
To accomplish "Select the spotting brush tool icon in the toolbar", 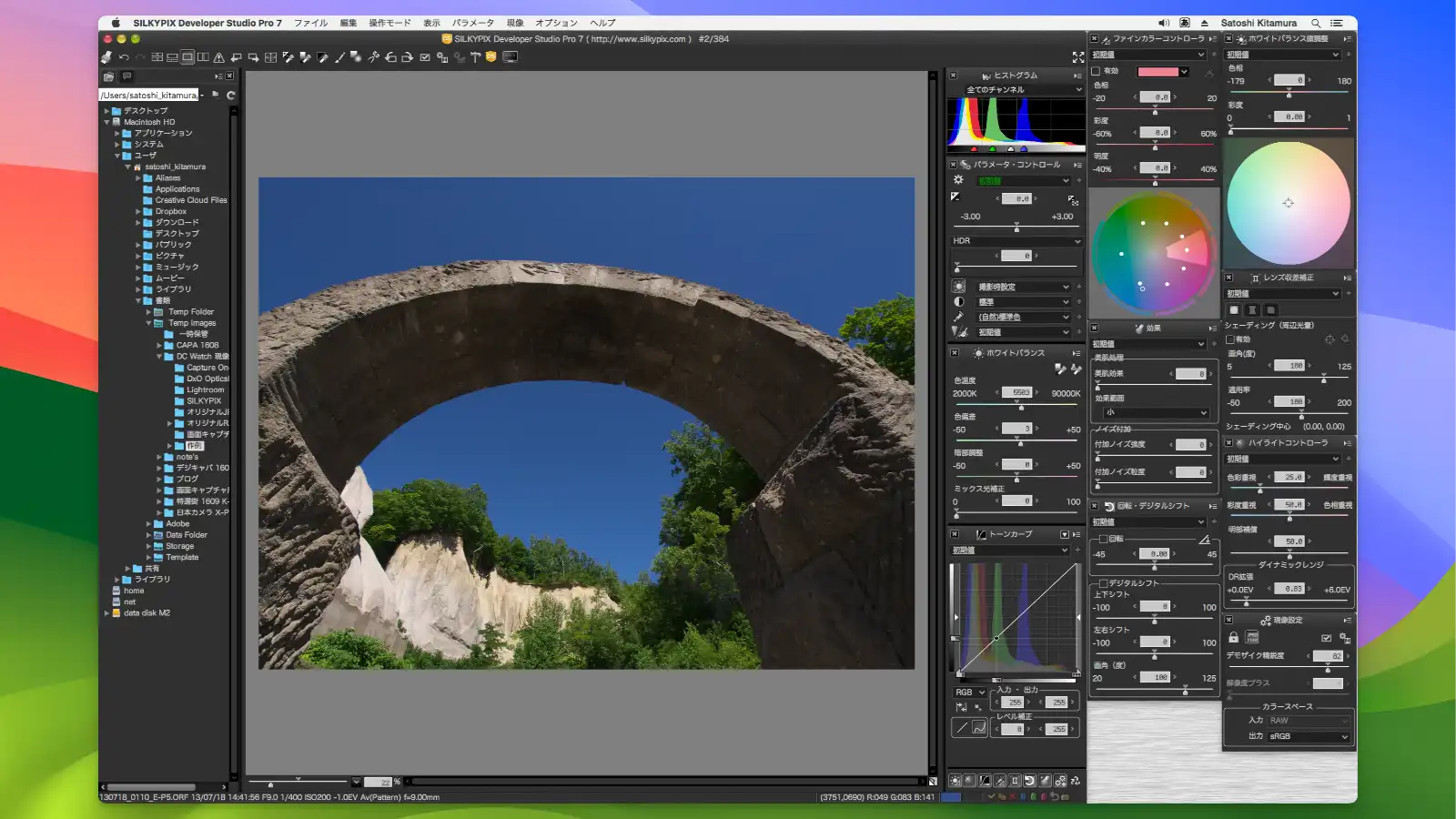I will tap(339, 57).
